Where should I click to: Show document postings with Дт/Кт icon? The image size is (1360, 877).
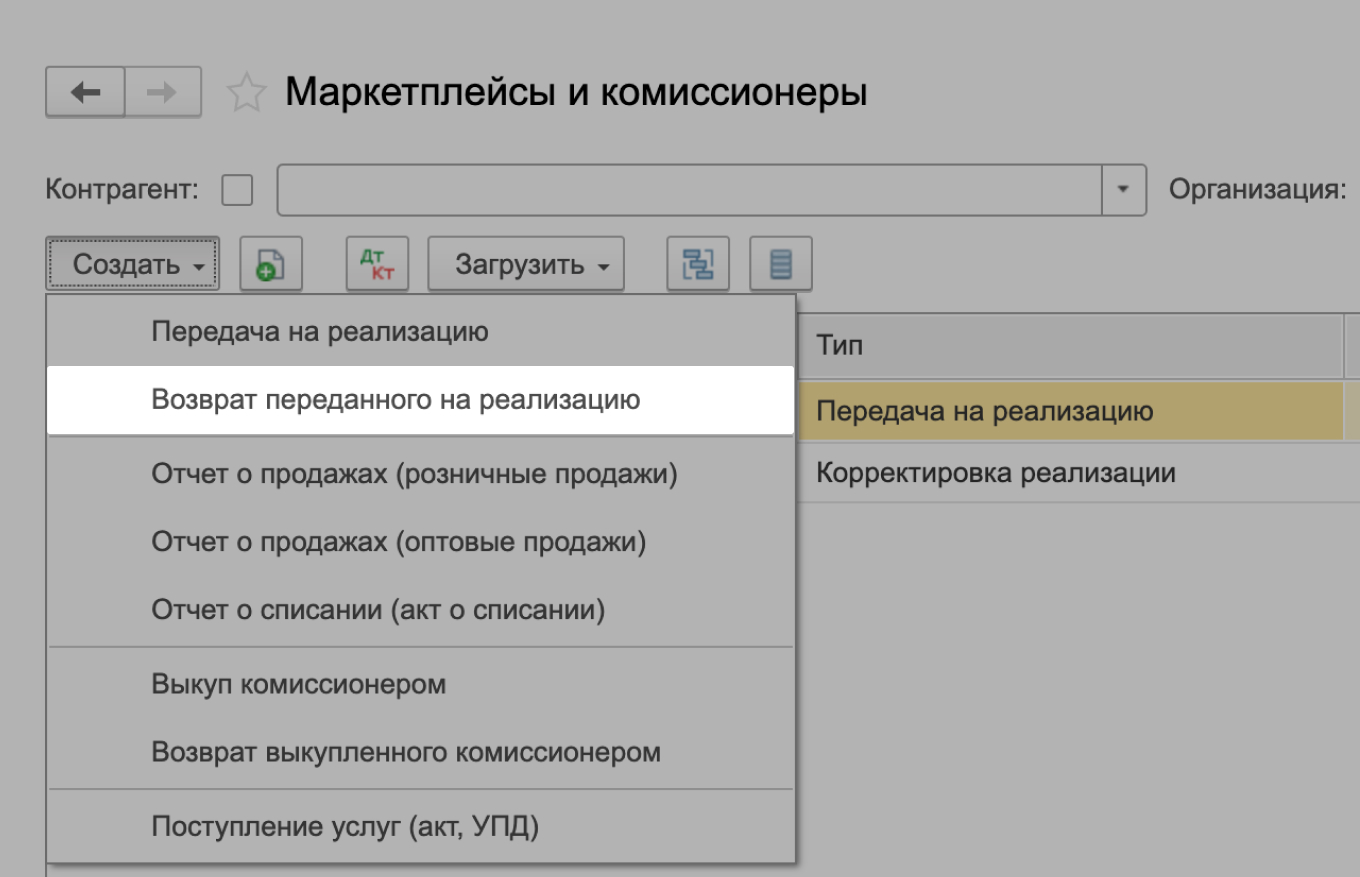click(375, 263)
